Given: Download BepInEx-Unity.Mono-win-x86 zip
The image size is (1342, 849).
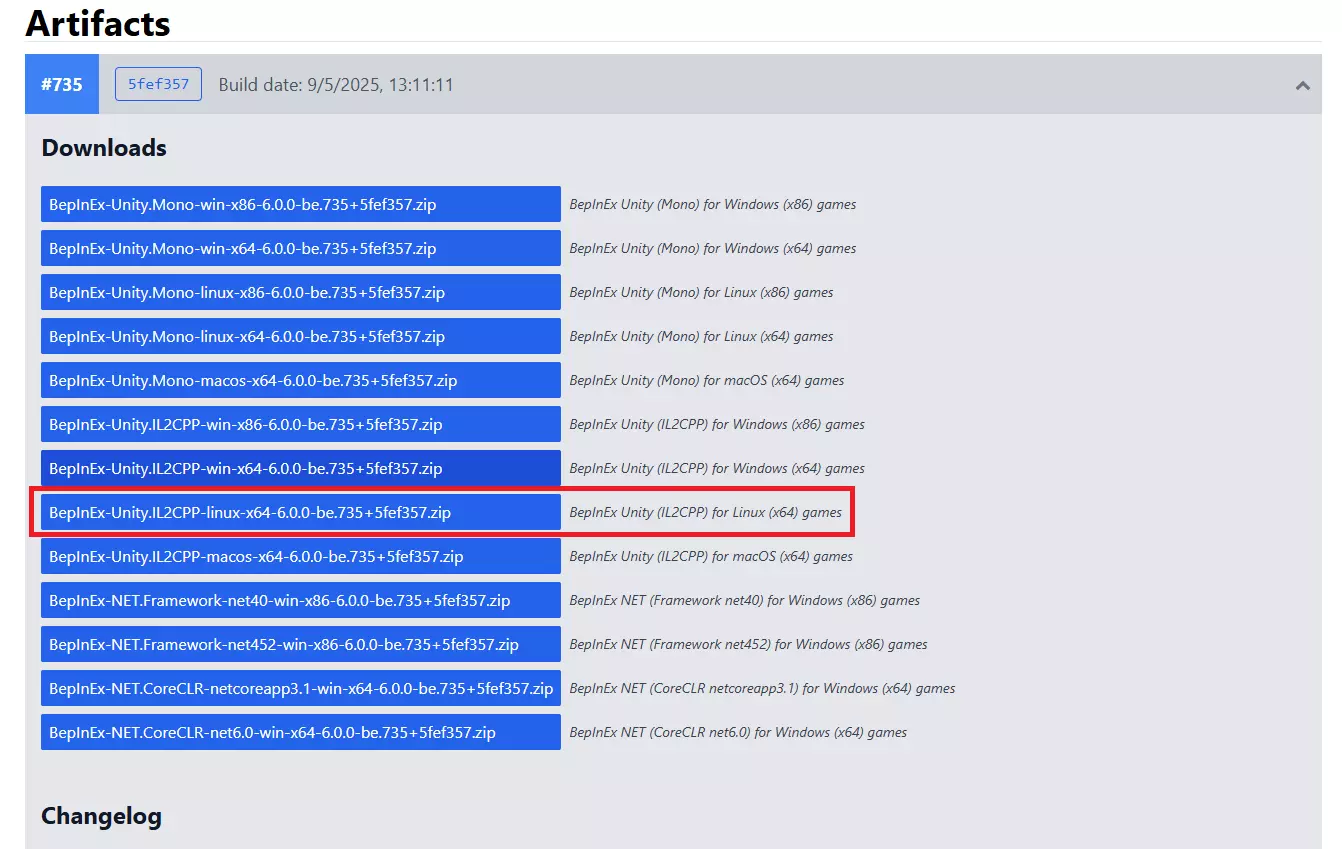Looking at the screenshot, I should tap(301, 204).
